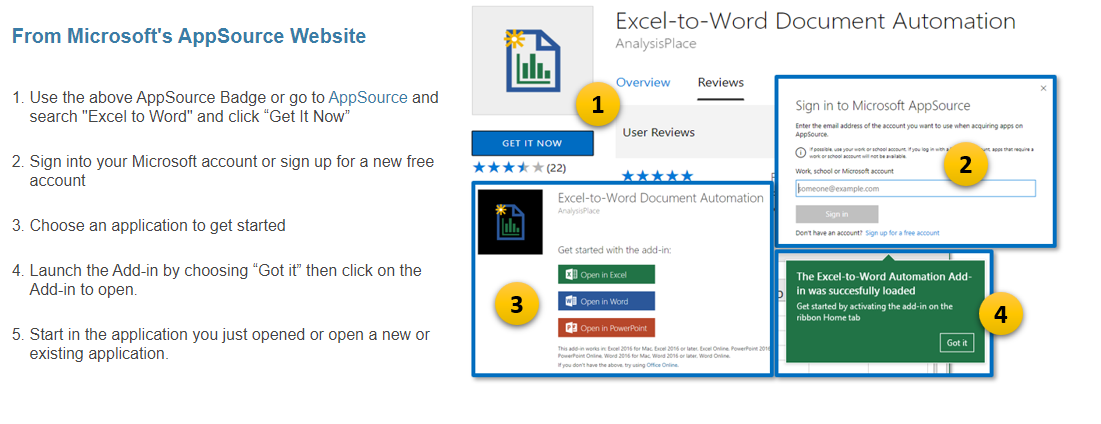This screenshot has height=424, width=1101.
Task: Click the Get started with the add-in text
Action: click(x=614, y=249)
